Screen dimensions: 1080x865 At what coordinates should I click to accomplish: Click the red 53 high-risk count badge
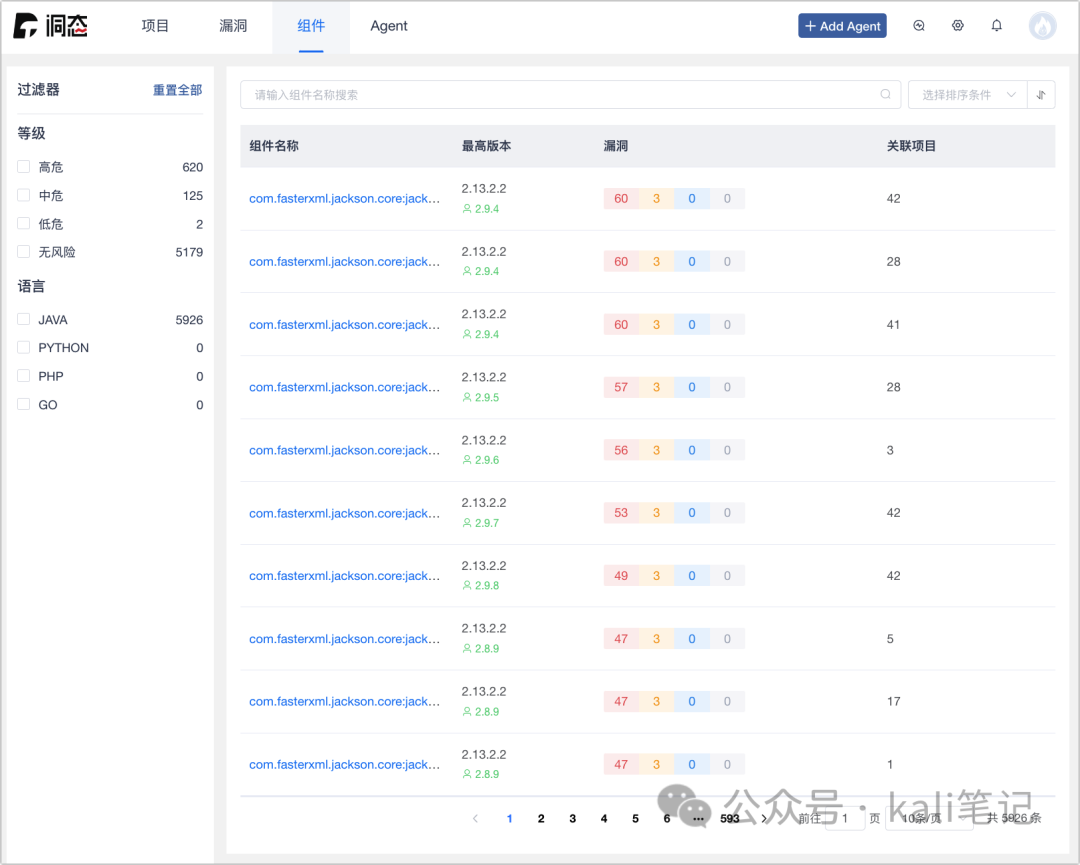point(621,513)
